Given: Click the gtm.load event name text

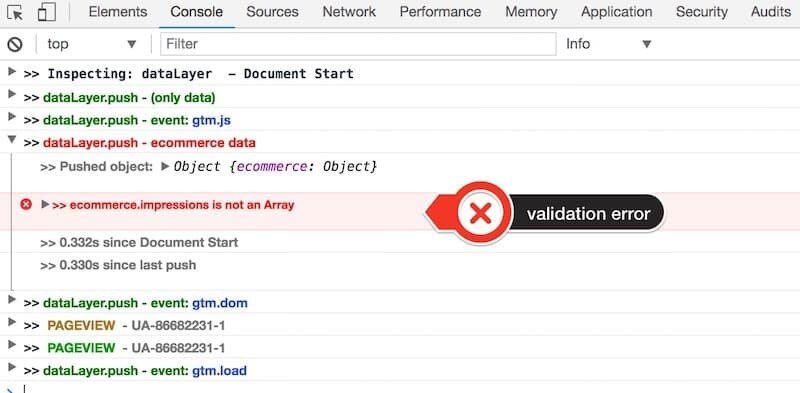Looking at the screenshot, I should point(219,371).
